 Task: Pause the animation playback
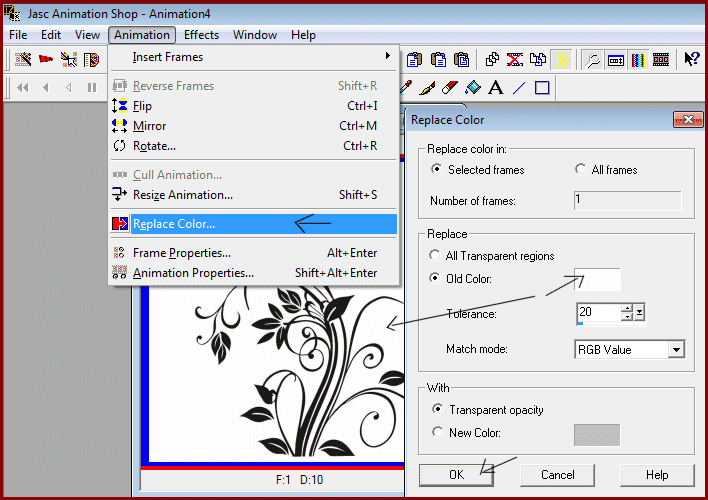[x=92, y=87]
